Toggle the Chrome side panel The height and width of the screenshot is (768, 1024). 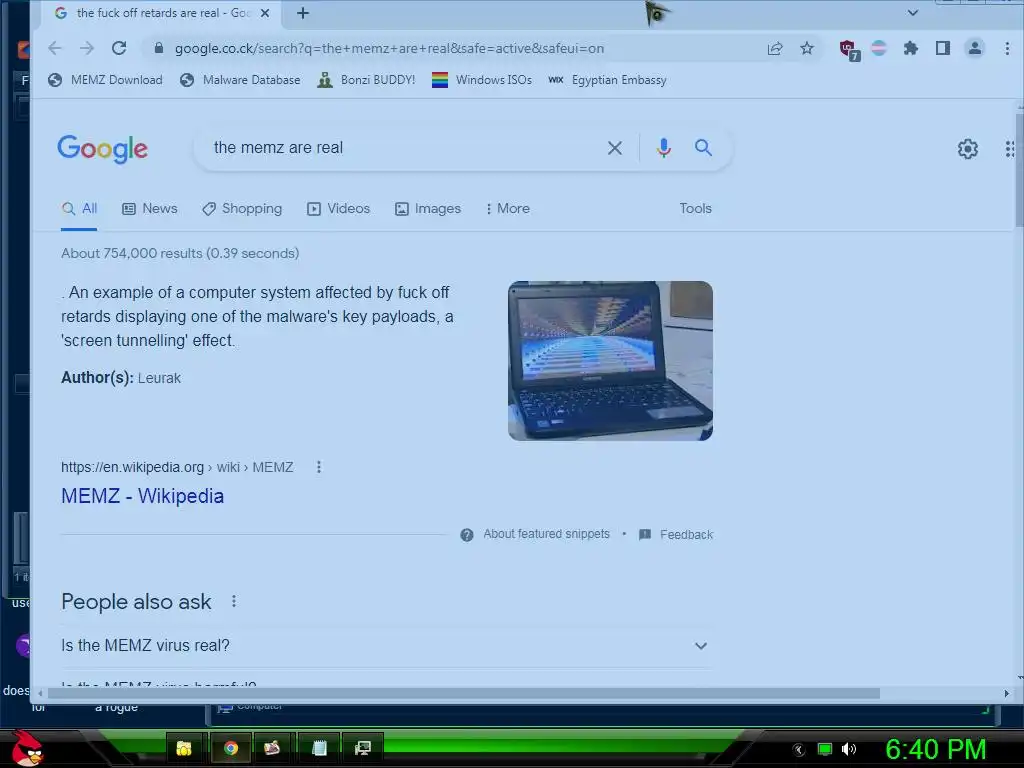click(x=942, y=48)
